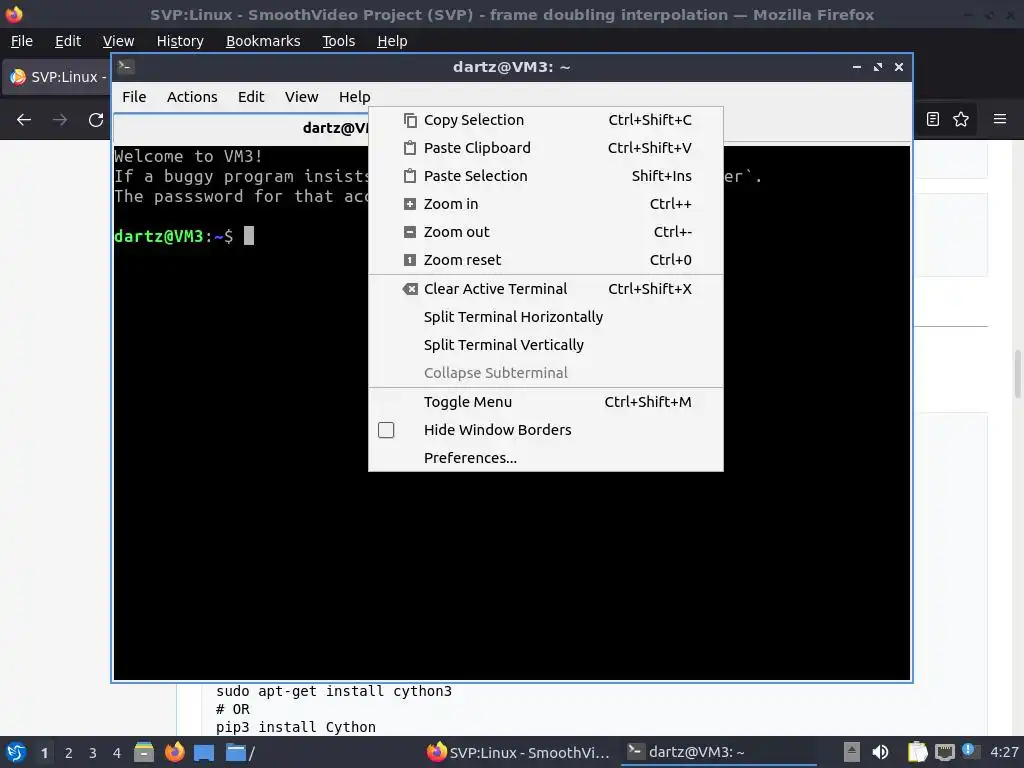Select the SVP:Linux browser tab
The width and height of the screenshot is (1024, 768).
[57, 77]
